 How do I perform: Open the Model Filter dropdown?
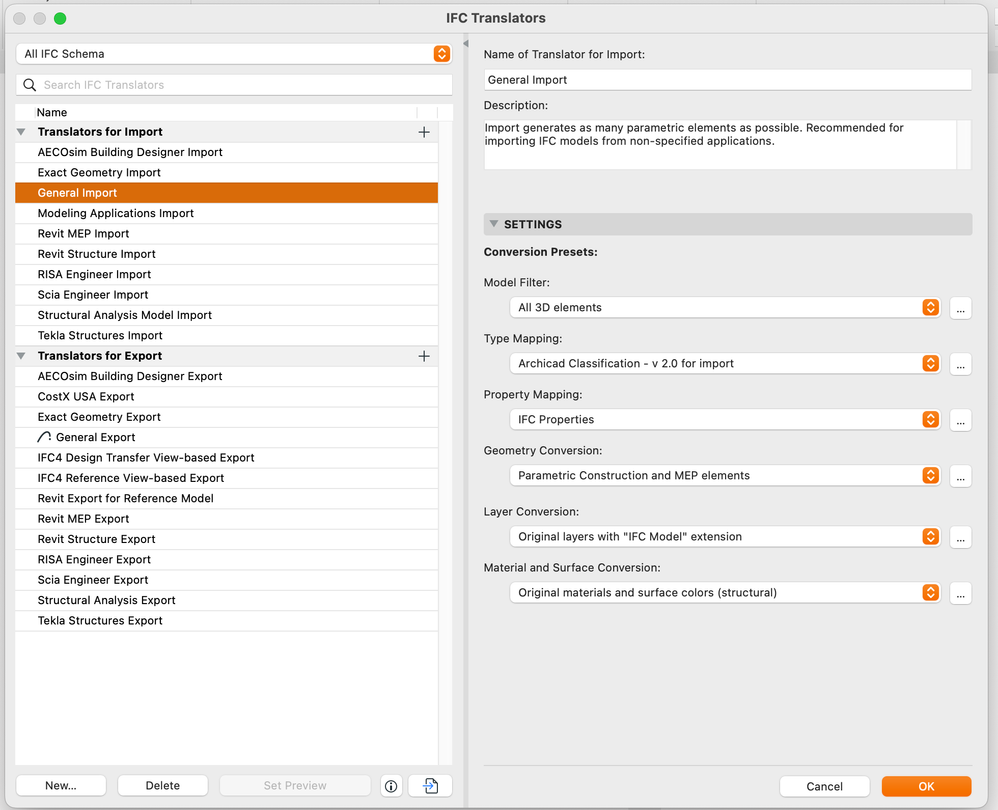click(x=725, y=307)
